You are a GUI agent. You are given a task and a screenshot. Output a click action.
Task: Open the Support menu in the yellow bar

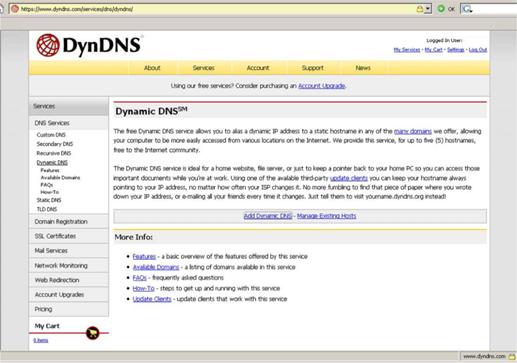coord(312,68)
